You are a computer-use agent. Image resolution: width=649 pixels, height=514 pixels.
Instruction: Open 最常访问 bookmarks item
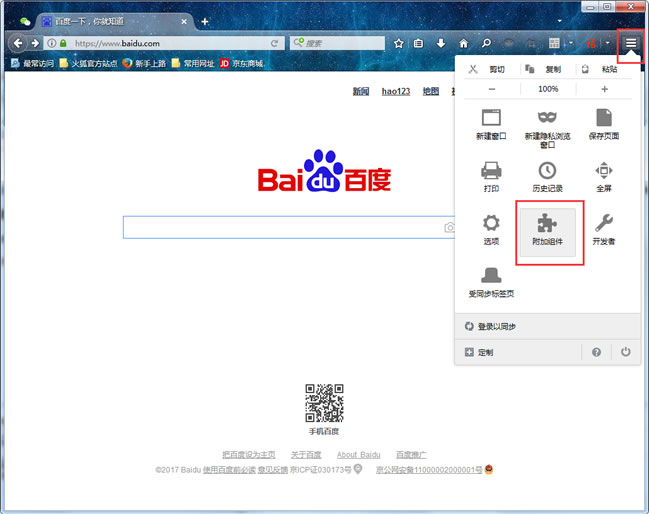(32, 63)
